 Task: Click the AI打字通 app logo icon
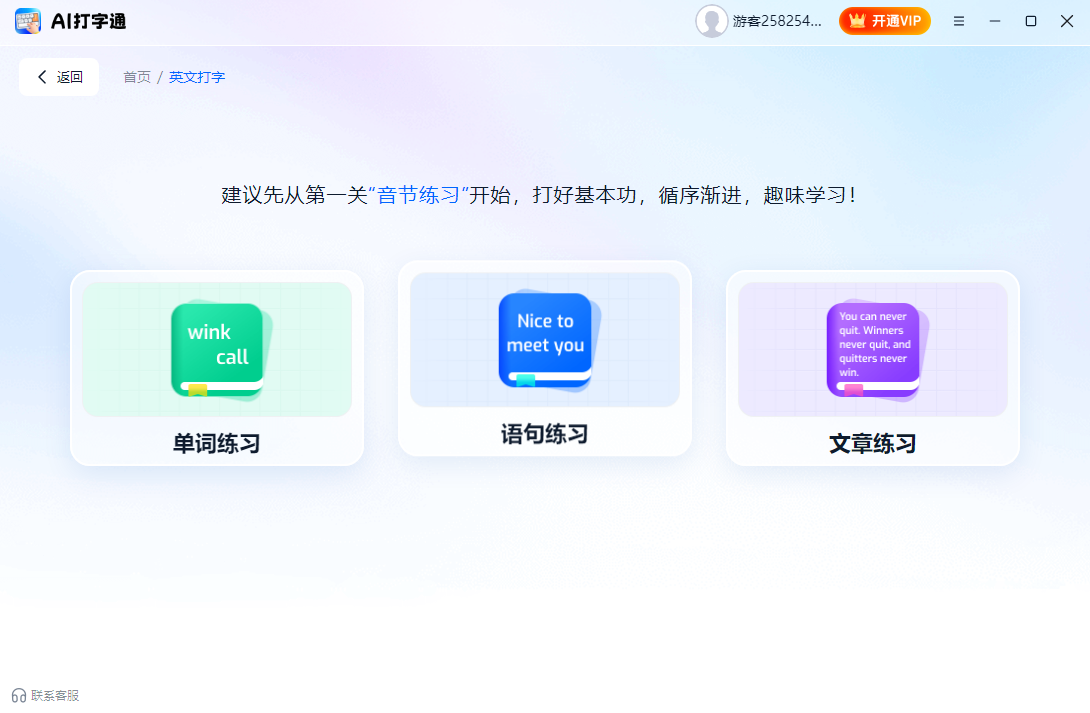28,21
